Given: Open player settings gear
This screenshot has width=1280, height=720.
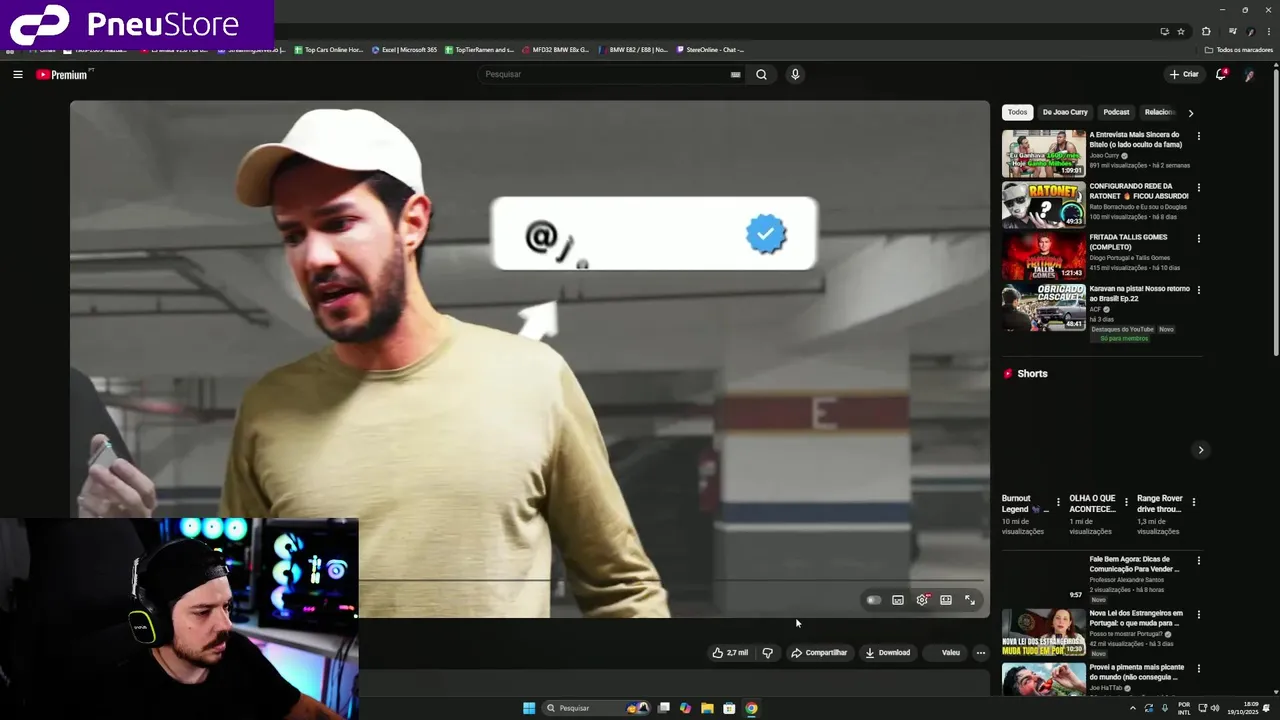Looking at the screenshot, I should [922, 600].
